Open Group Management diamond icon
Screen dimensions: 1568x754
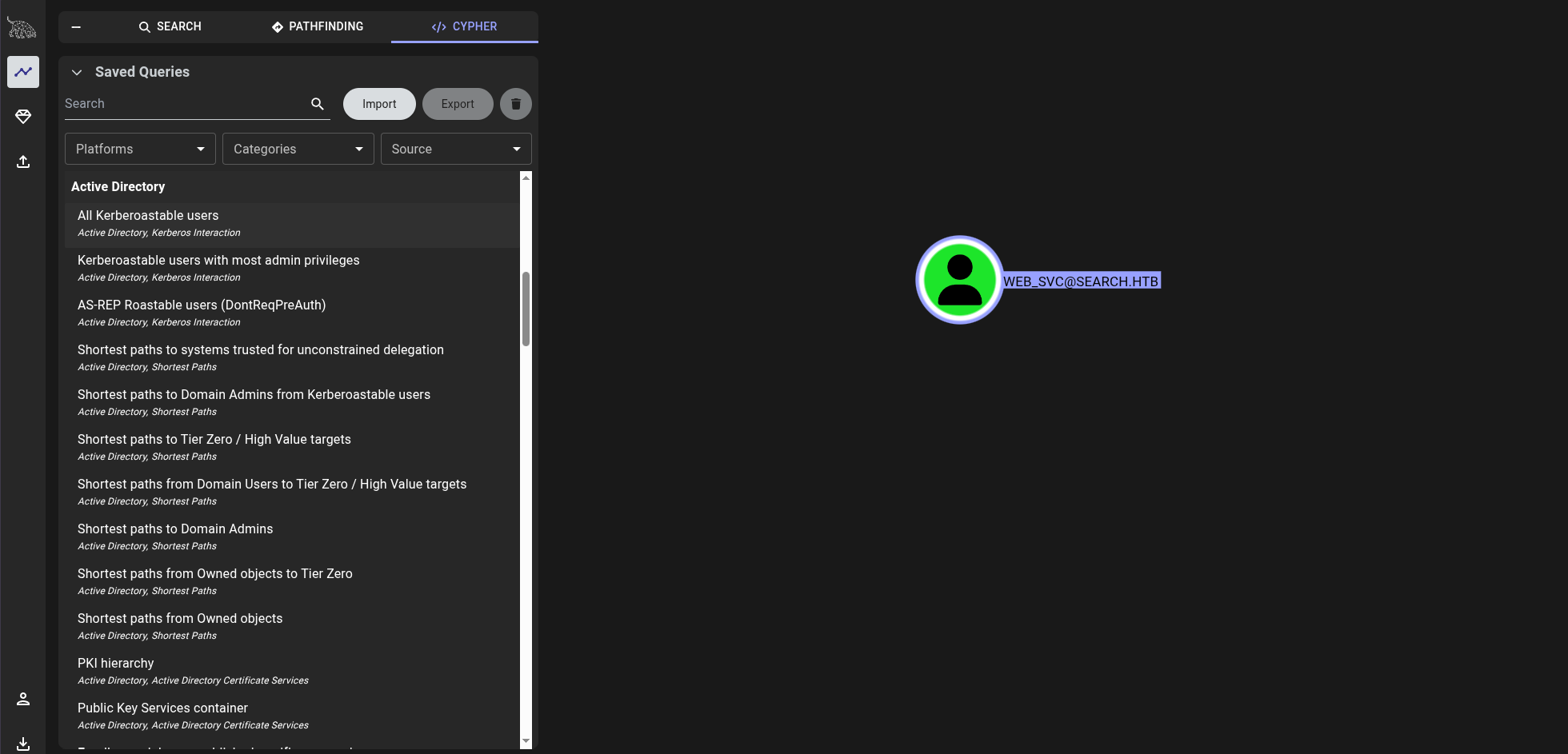pos(23,117)
